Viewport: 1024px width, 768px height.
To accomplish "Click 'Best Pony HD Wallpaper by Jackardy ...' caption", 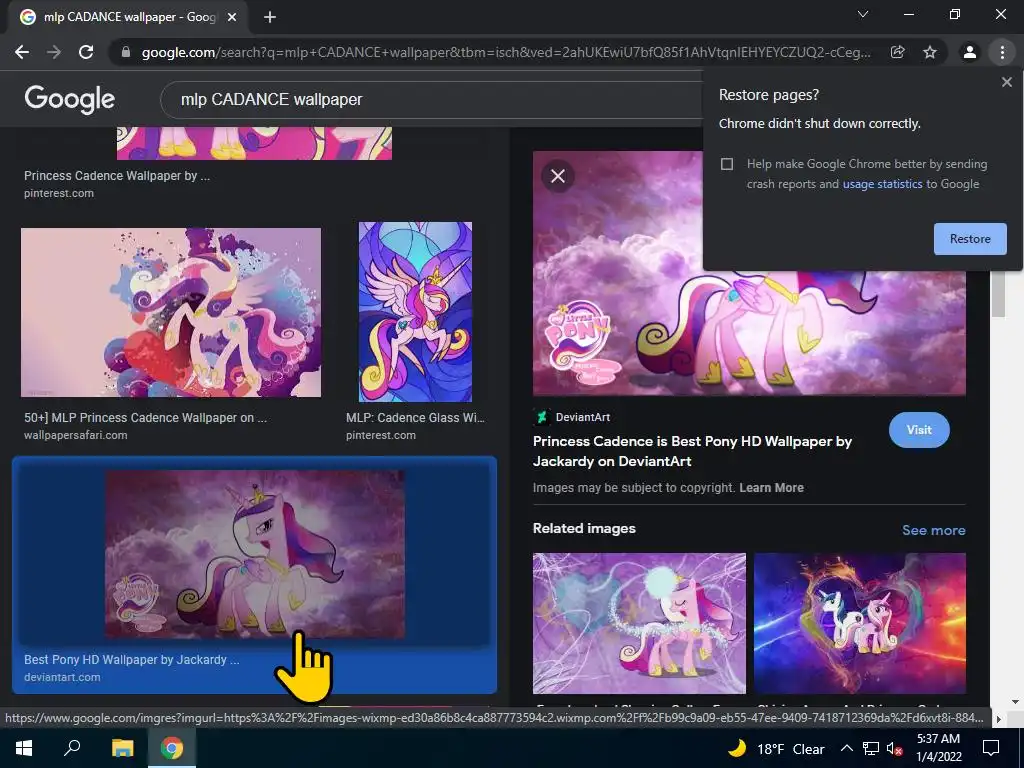I will click(x=132, y=660).
